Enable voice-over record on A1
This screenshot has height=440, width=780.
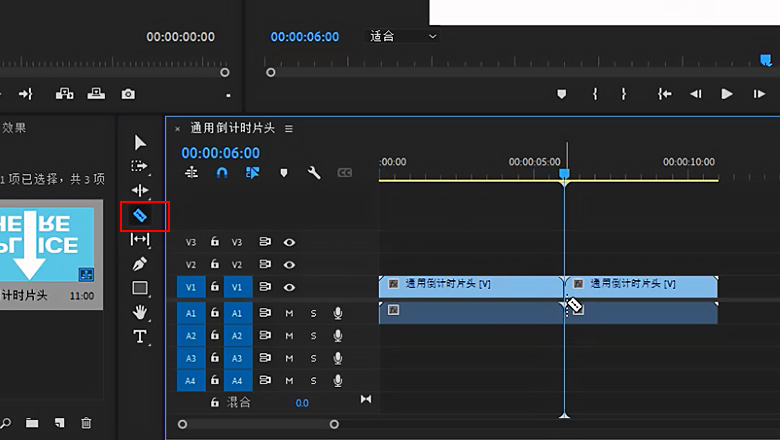pos(338,313)
